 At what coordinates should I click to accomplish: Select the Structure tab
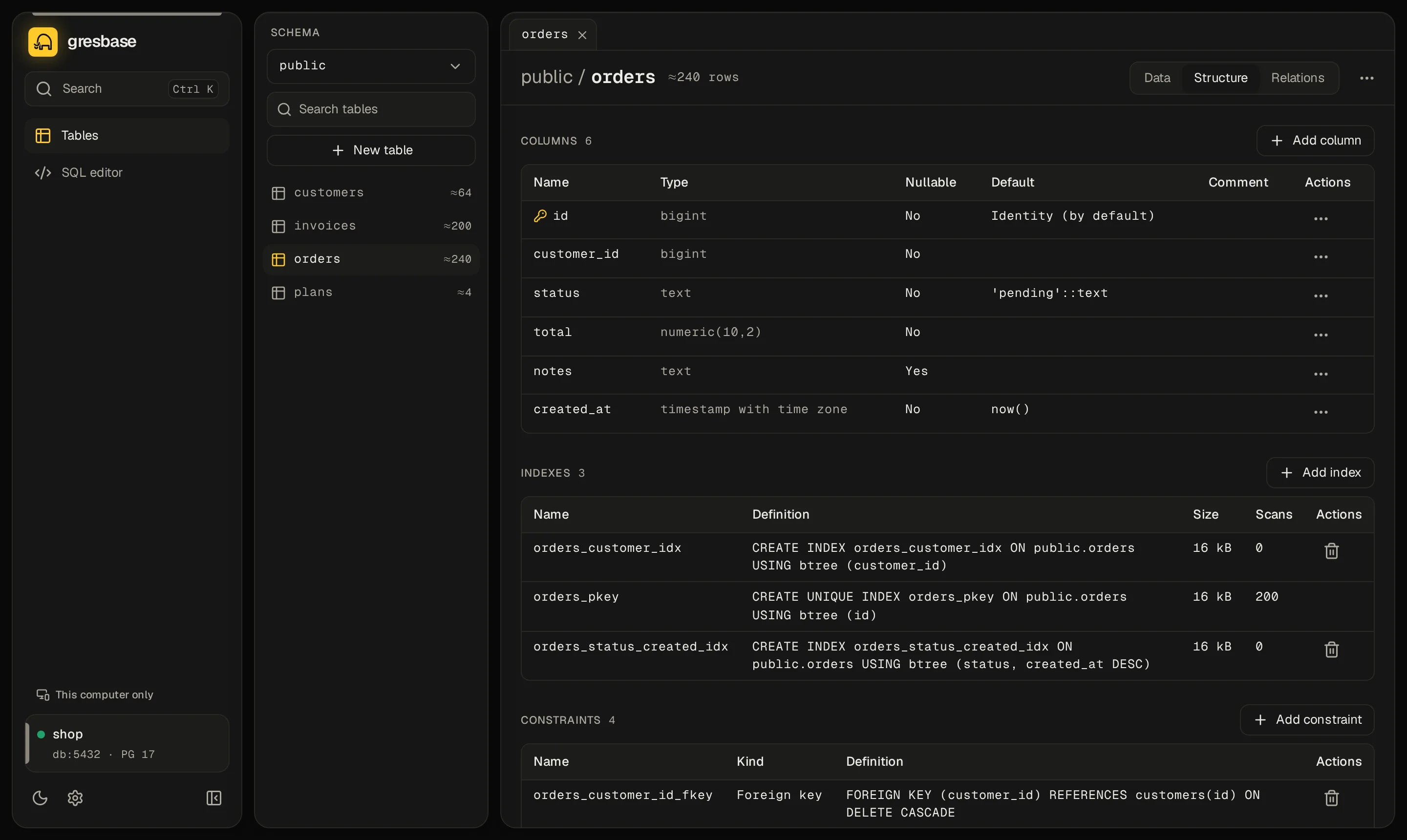coord(1220,78)
